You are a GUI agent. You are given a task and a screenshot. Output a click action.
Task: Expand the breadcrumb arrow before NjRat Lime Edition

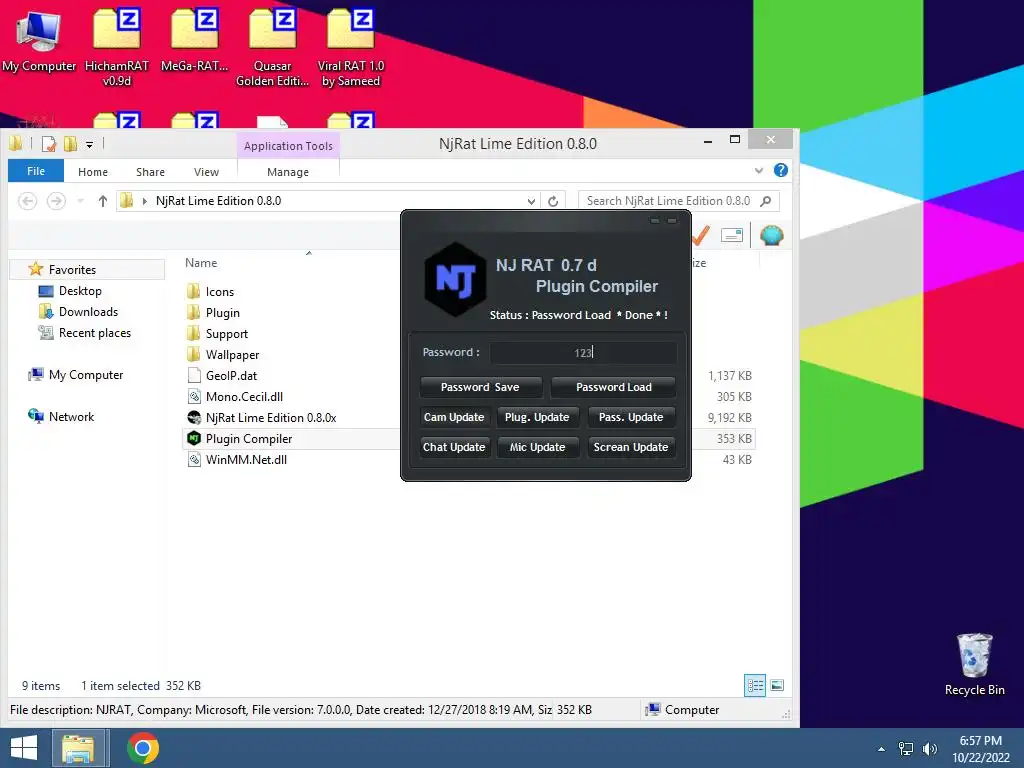tap(144, 201)
